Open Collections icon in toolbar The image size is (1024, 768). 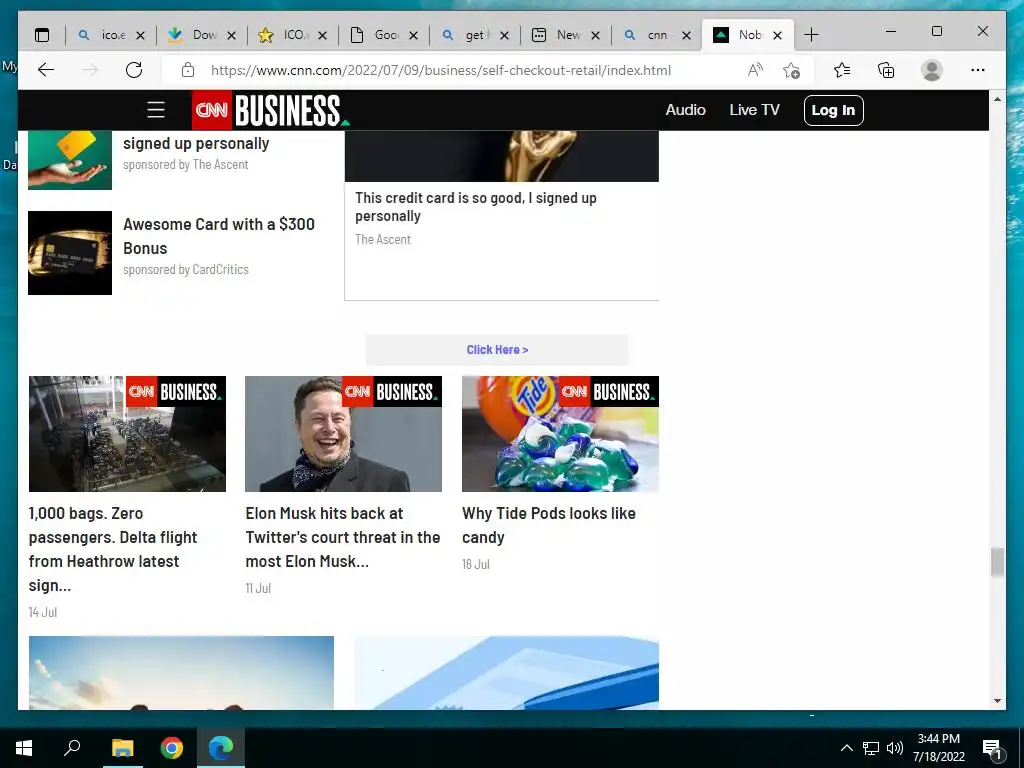click(x=886, y=70)
